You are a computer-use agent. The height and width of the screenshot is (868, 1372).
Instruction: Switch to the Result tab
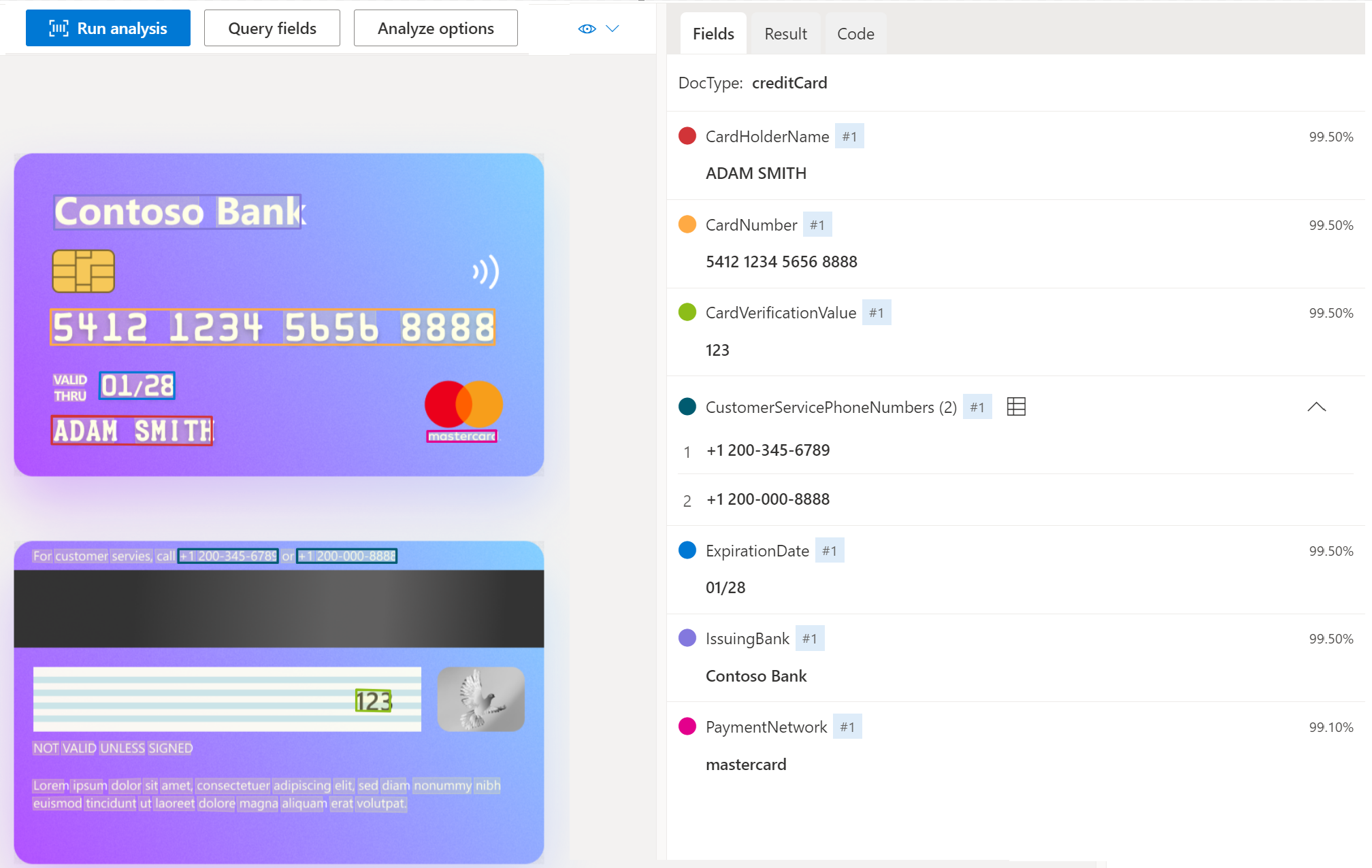[x=785, y=33]
